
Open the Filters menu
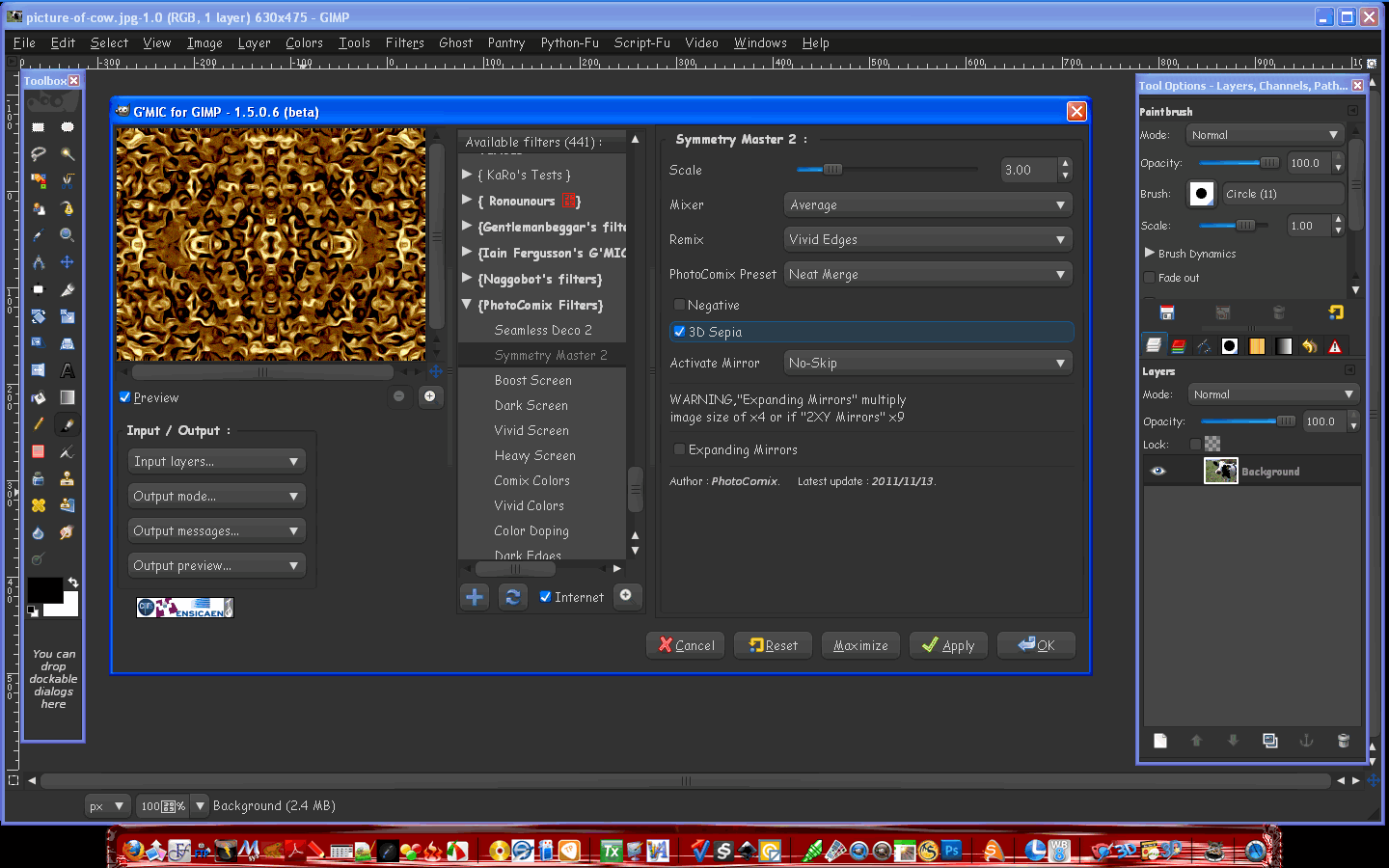(x=404, y=42)
